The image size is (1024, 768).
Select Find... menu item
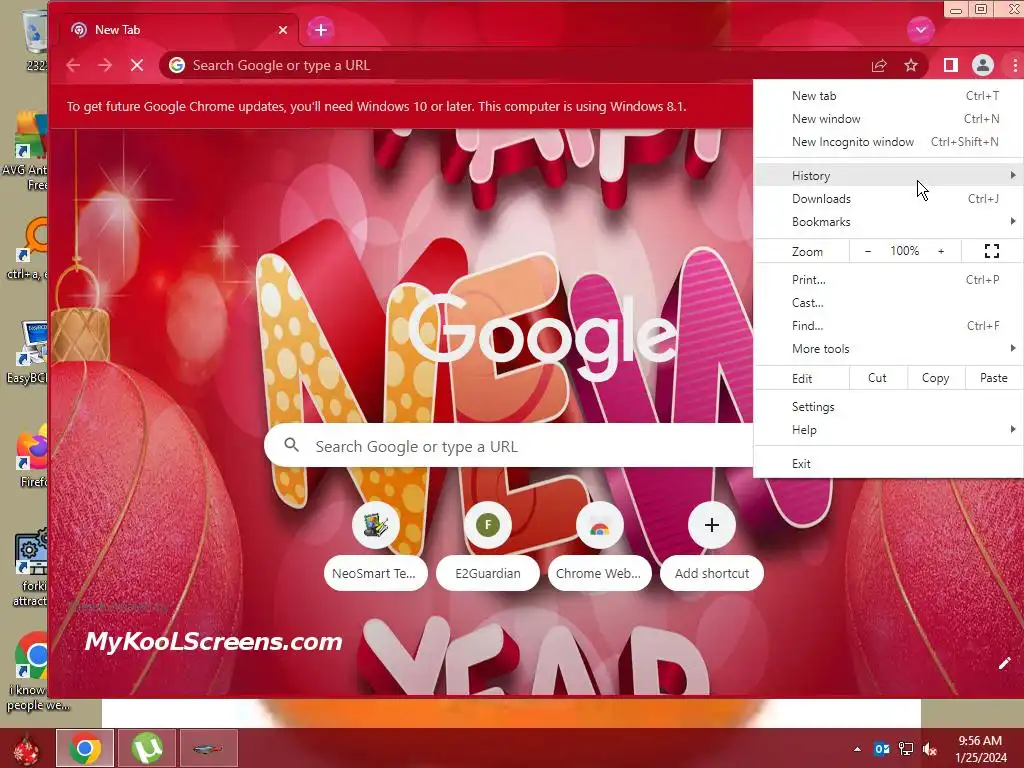click(889, 326)
